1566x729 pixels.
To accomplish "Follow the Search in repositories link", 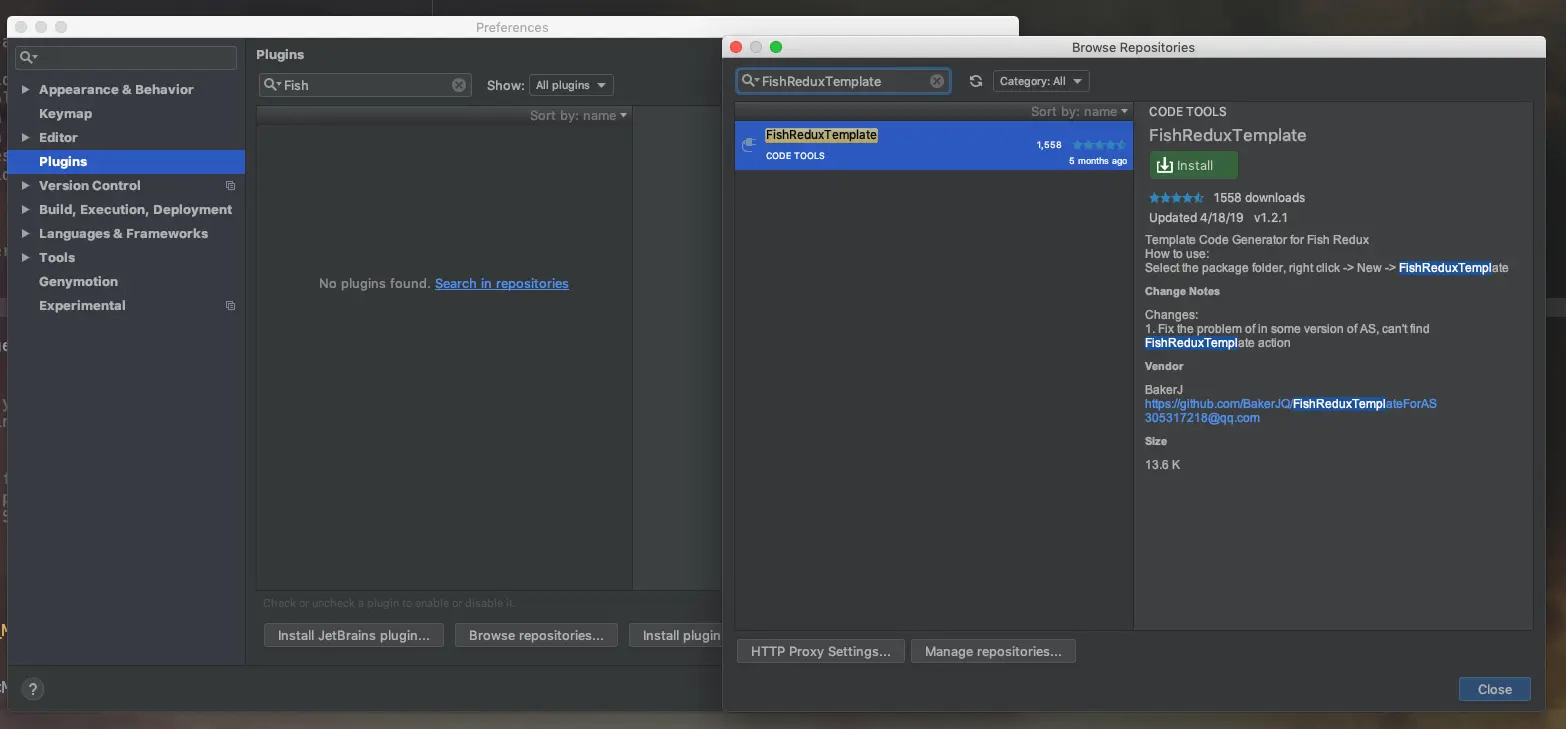I will (502, 284).
